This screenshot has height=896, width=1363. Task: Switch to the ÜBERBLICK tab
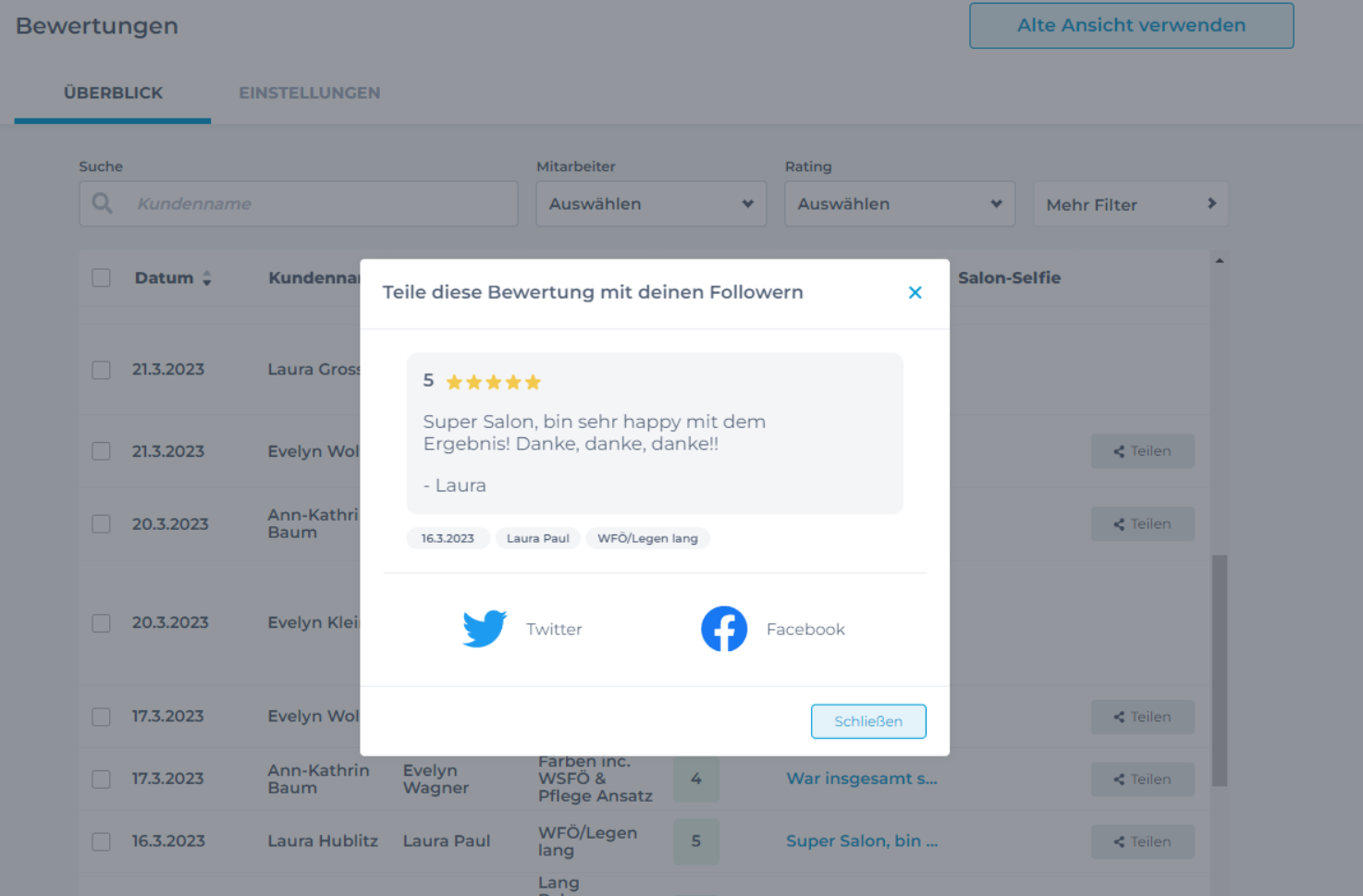113,92
